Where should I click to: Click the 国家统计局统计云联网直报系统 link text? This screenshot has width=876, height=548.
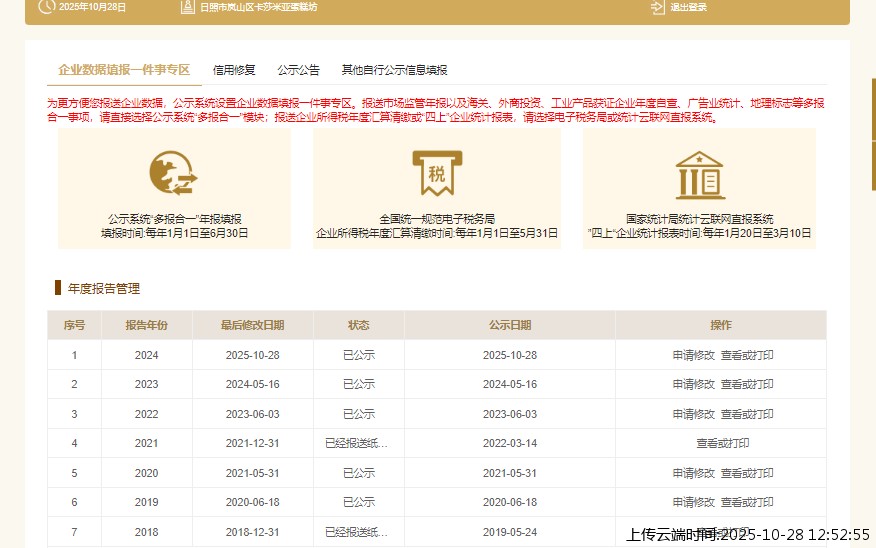(699, 219)
